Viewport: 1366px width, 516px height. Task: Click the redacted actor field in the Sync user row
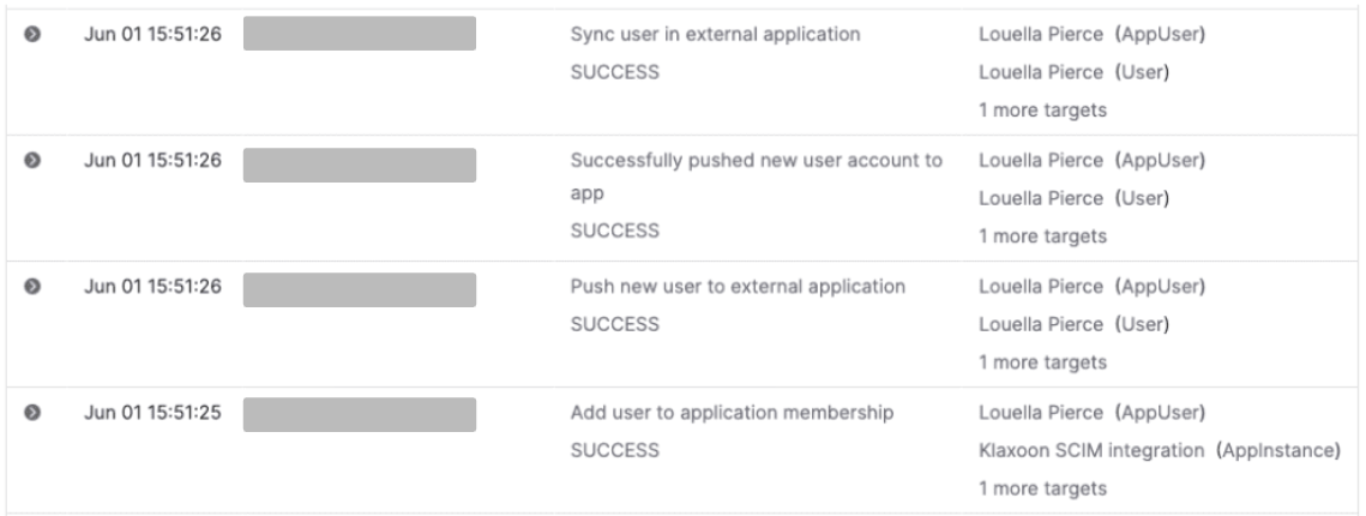click(359, 33)
